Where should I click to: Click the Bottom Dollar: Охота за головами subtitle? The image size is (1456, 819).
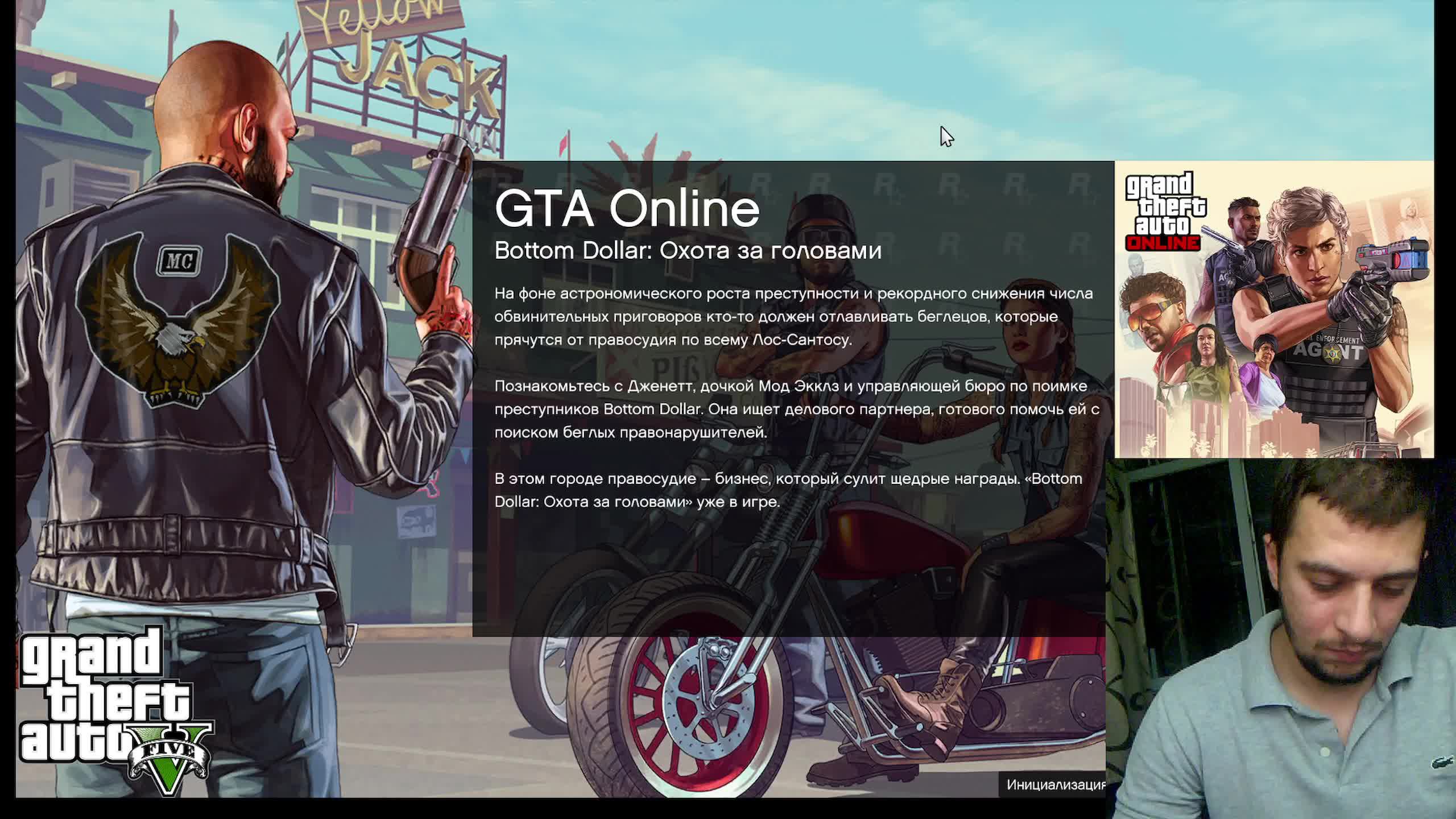(x=688, y=251)
